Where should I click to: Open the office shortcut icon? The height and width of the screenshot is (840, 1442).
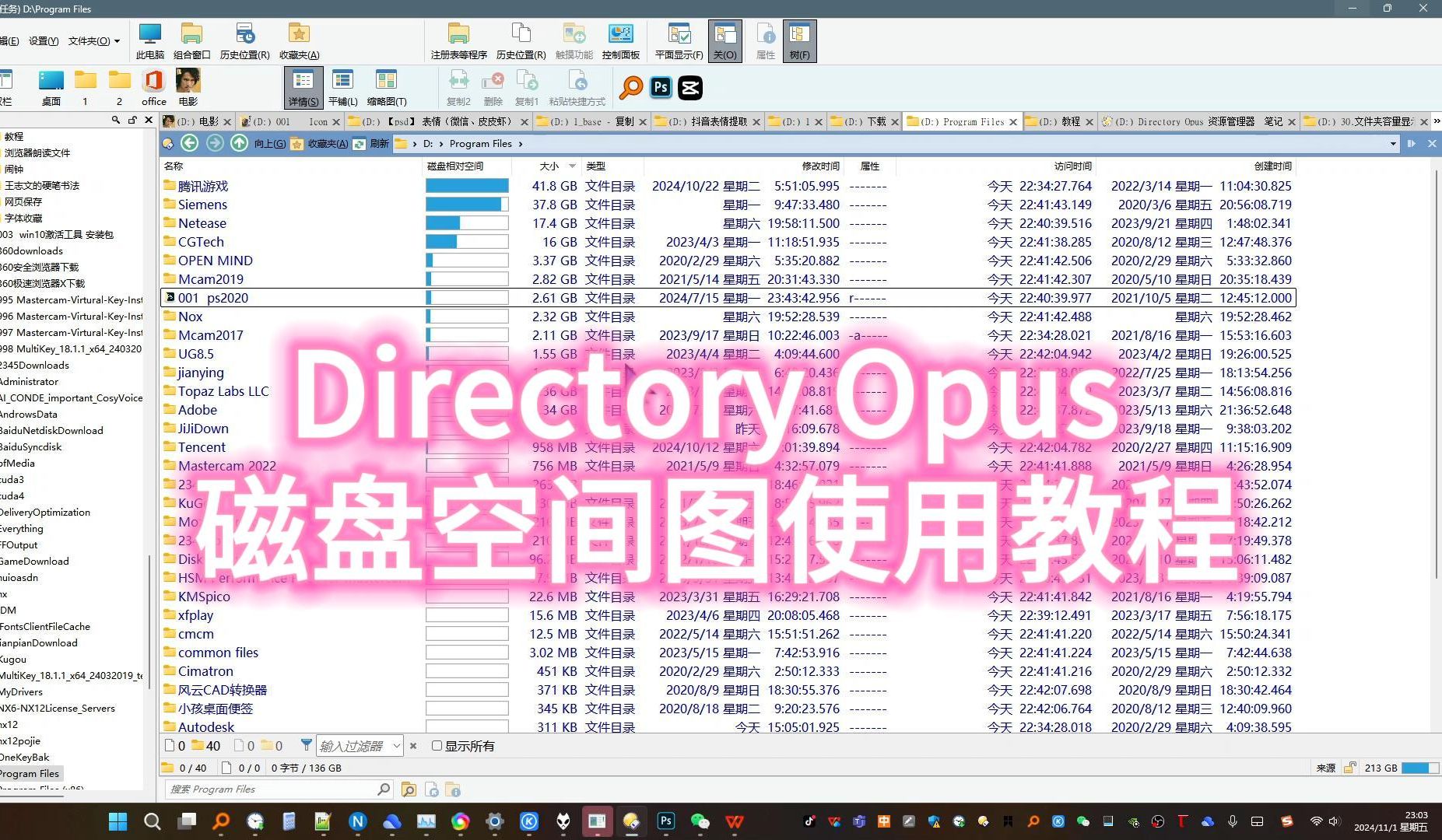pyautogui.click(x=153, y=87)
